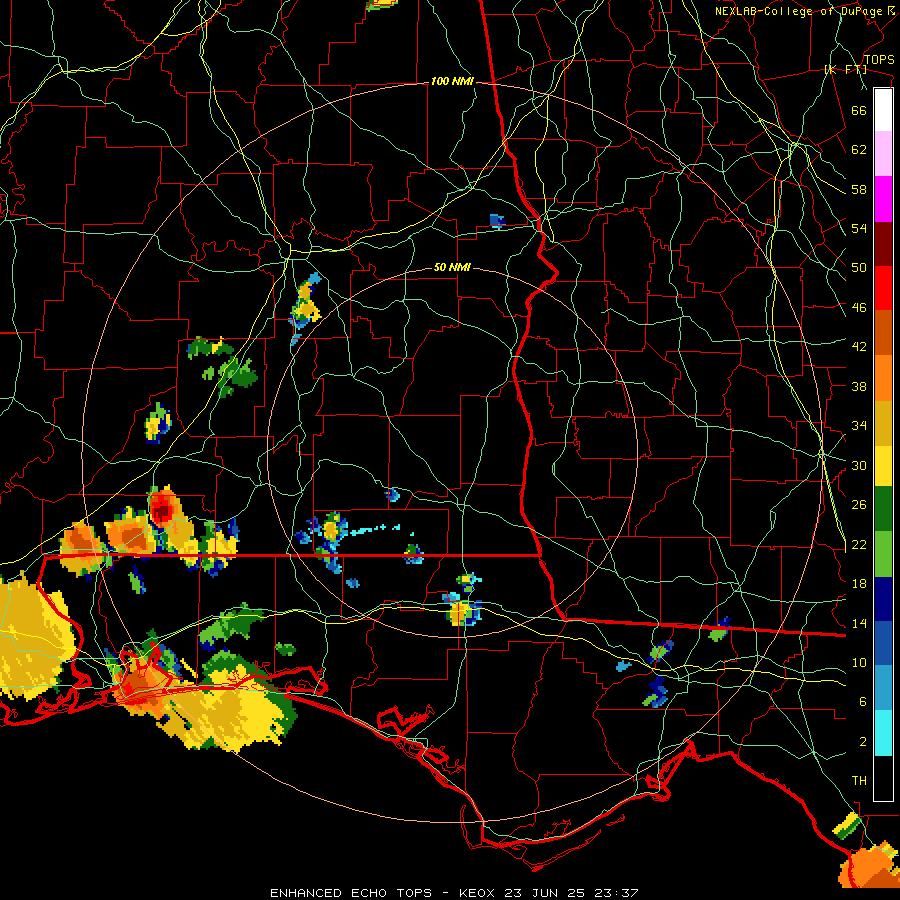Click the '46' legend value

[x=859, y=308]
